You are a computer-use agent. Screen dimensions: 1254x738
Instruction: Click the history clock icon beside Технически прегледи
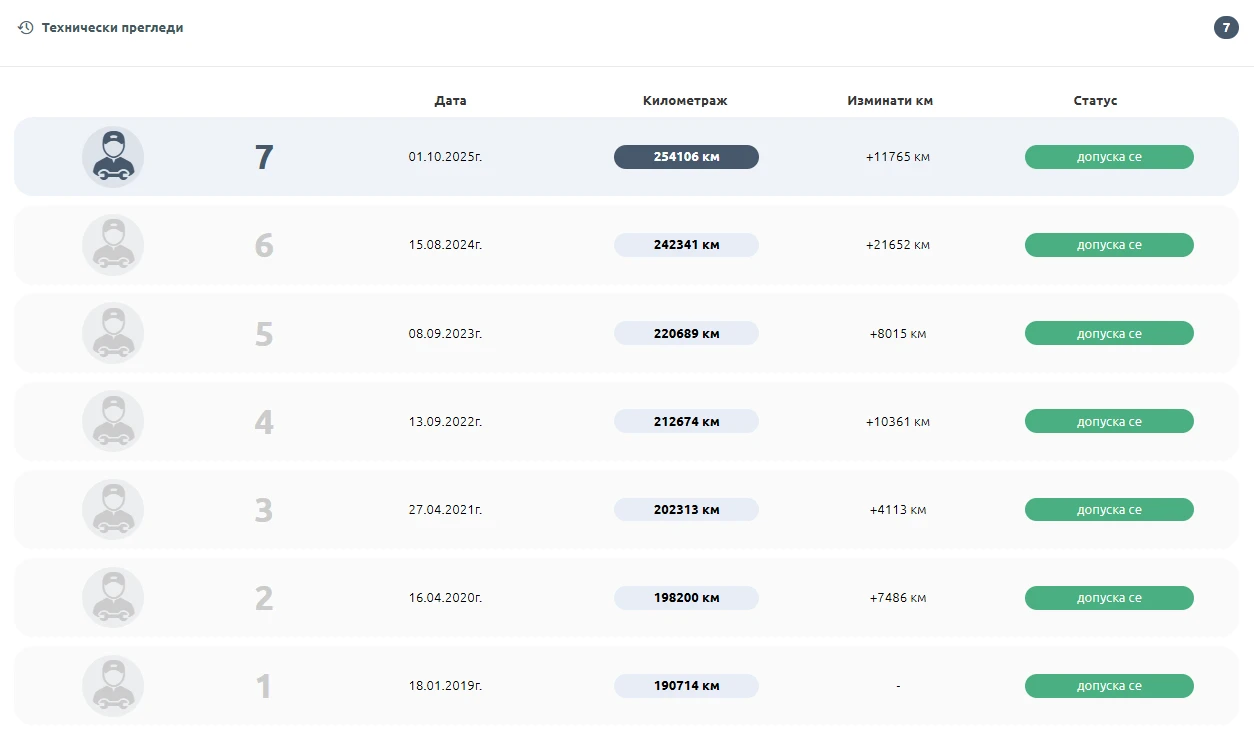[x=26, y=28]
